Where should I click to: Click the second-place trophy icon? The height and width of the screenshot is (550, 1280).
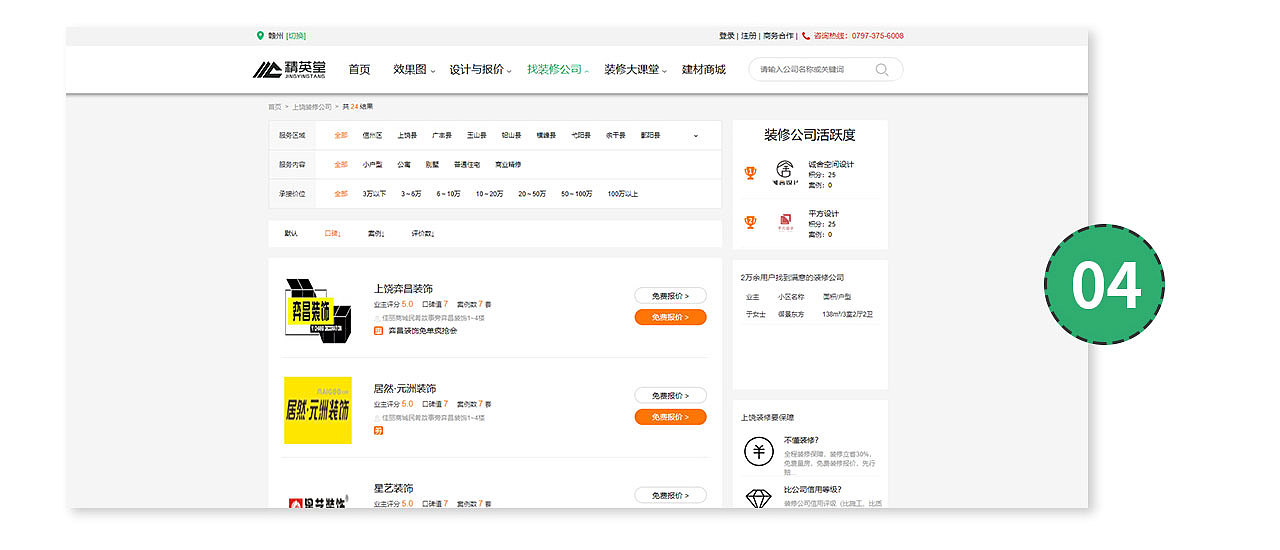[750, 221]
